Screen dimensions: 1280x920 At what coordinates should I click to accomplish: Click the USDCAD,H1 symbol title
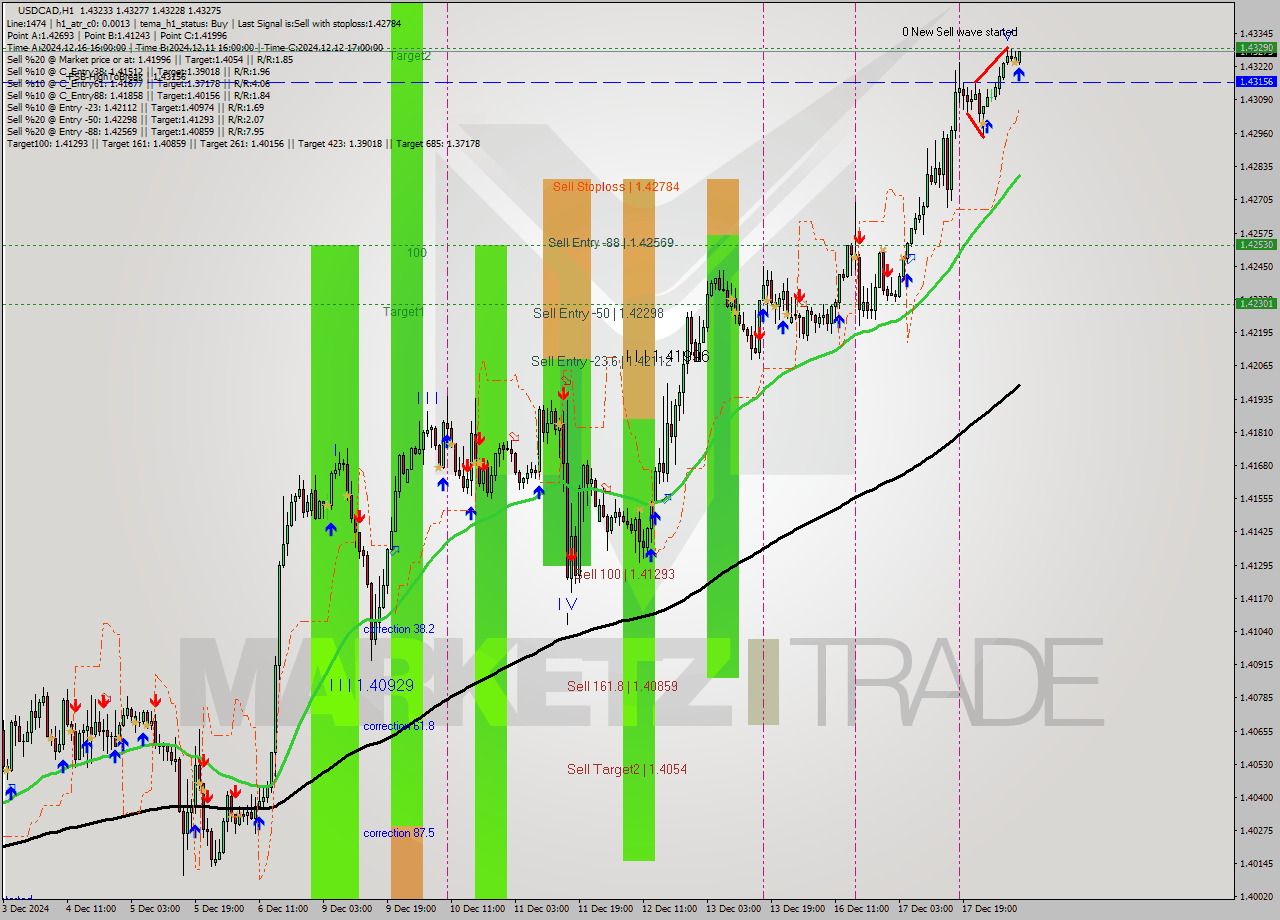pos(45,9)
